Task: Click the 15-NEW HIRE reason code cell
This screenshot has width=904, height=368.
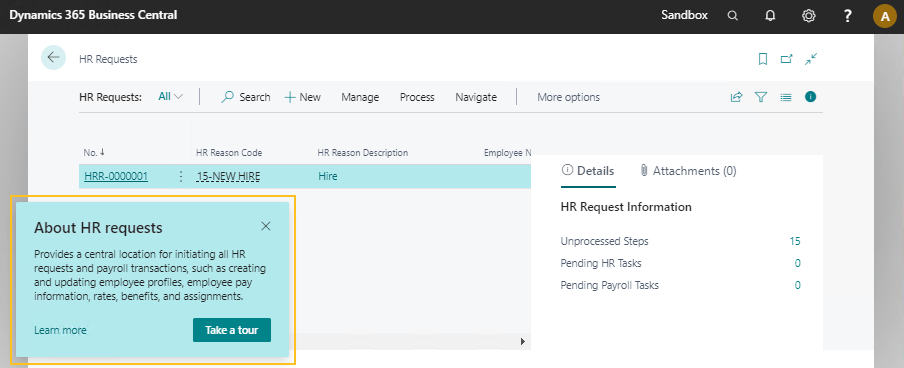Action: (228, 177)
